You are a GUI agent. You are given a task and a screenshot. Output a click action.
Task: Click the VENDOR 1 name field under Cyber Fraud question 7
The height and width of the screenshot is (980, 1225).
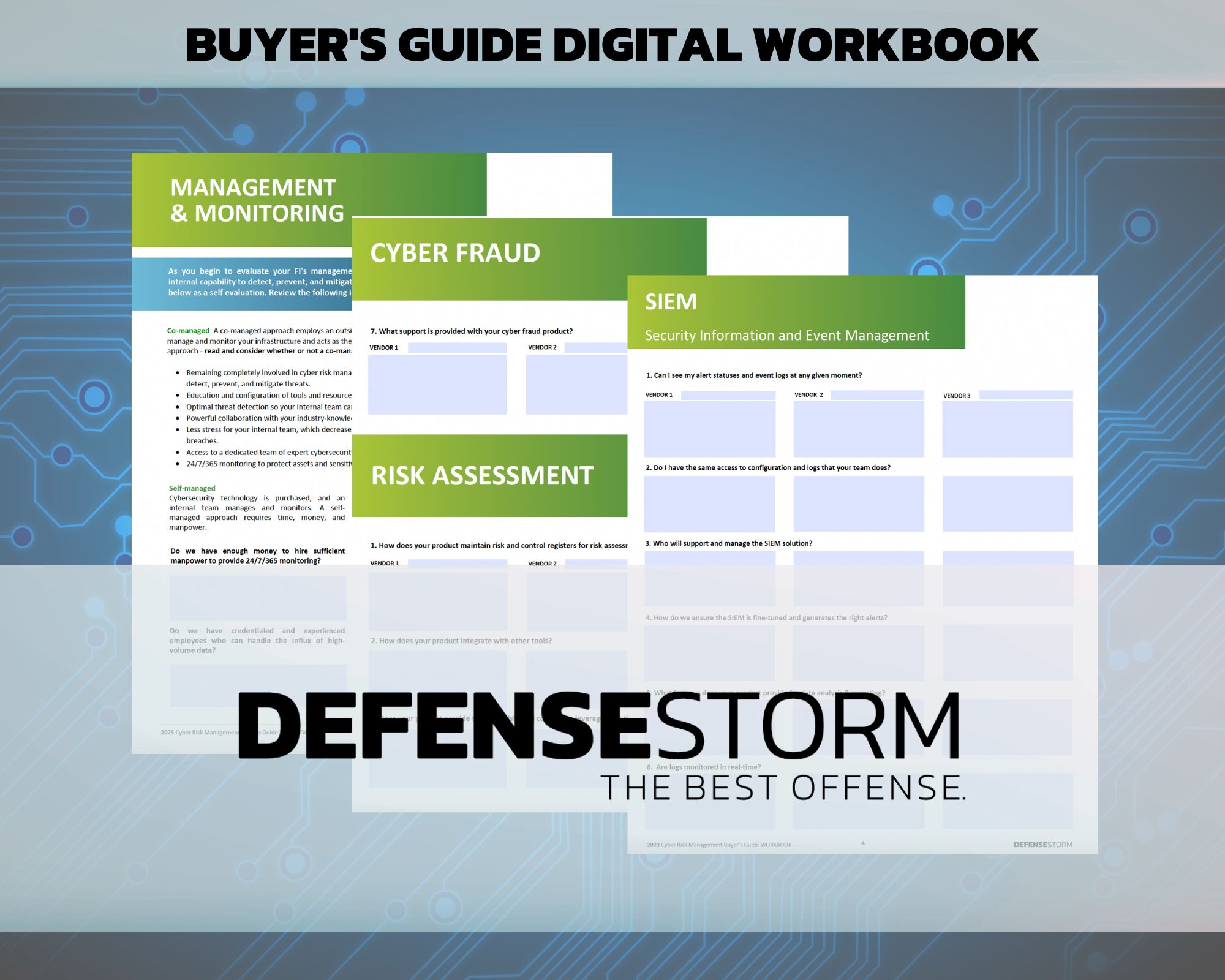pos(457,347)
